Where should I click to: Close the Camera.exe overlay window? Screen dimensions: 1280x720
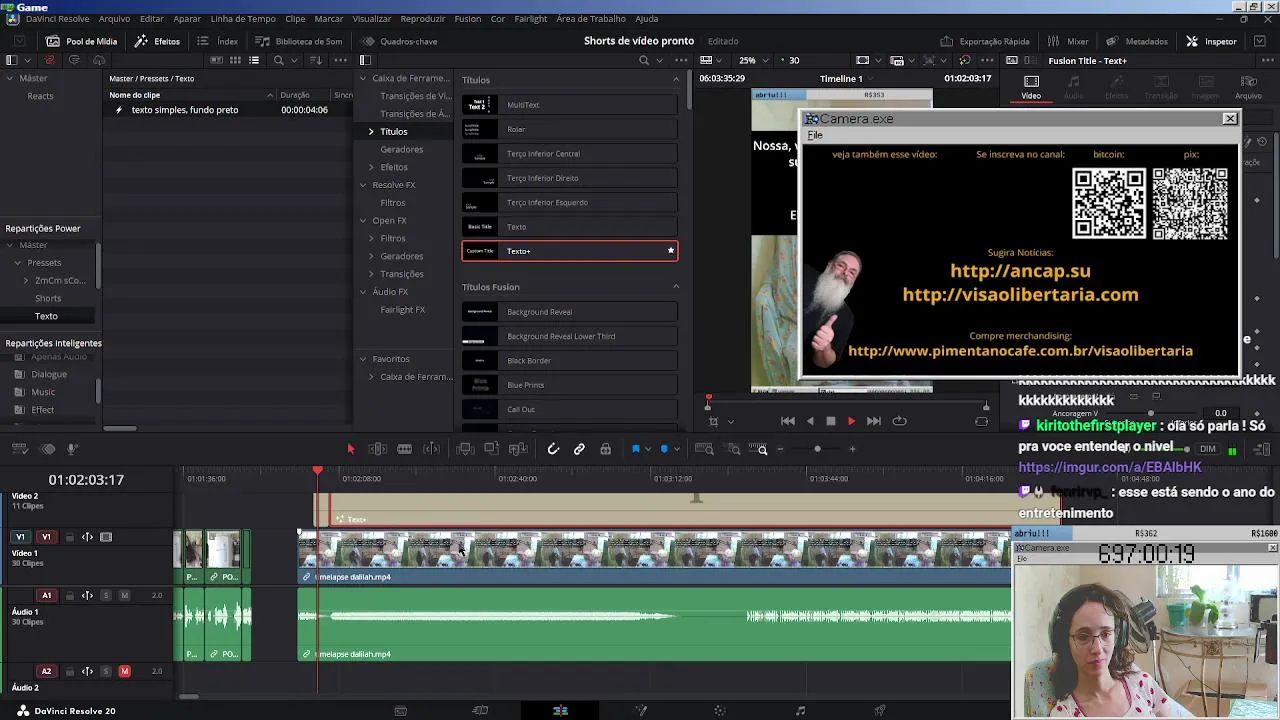point(1230,118)
